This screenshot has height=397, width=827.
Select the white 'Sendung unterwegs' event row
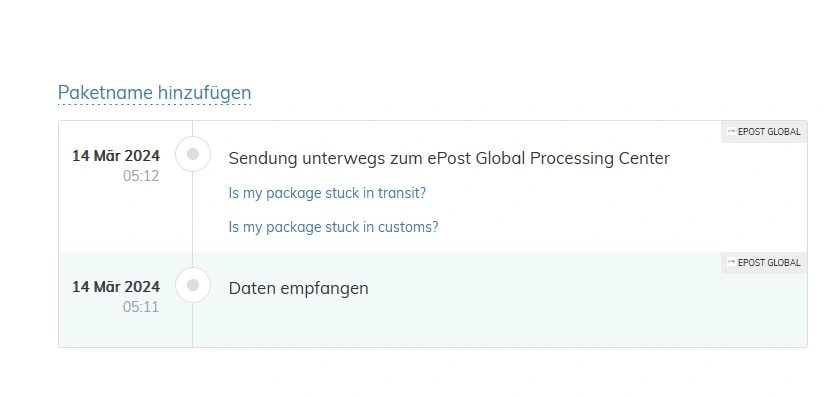[432, 187]
